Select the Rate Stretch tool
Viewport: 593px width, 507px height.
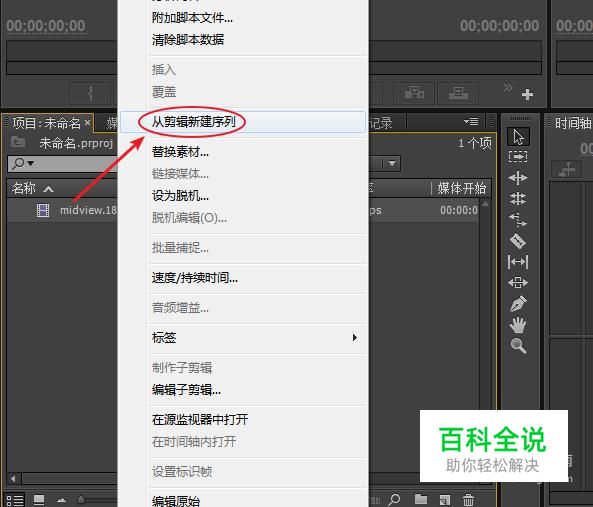[518, 219]
